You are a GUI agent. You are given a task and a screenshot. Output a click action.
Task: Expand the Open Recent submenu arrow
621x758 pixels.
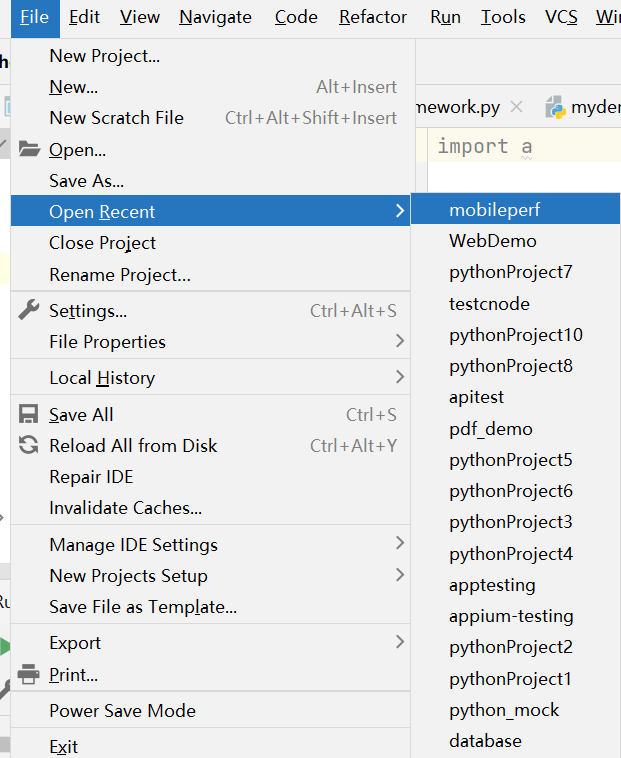click(400, 211)
